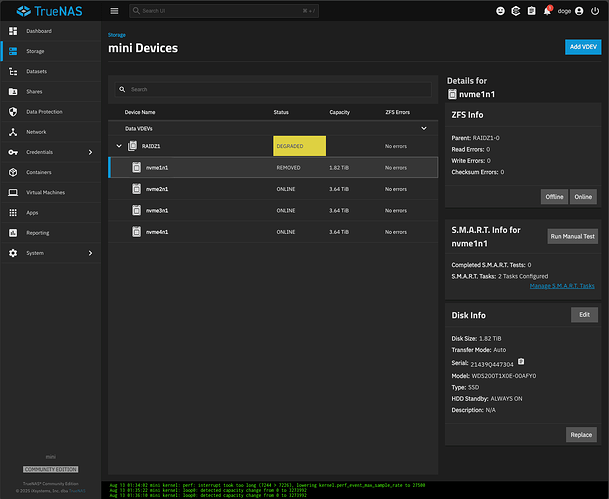Open Datasets in the sidebar
This screenshot has height=499, width=609.
click(x=50, y=71)
